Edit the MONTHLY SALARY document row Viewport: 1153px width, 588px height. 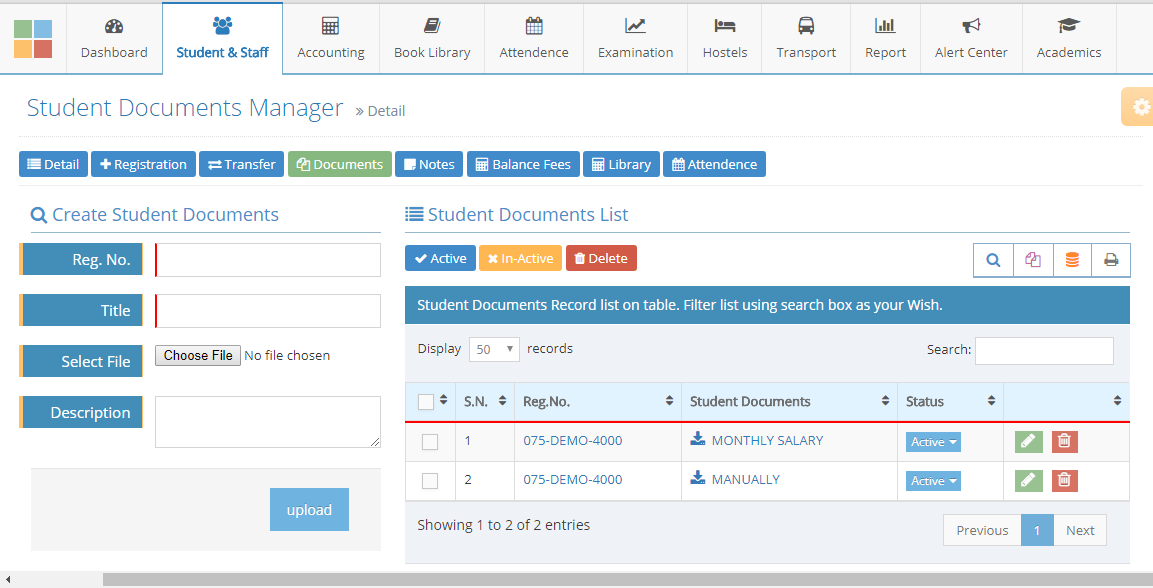(x=1028, y=441)
